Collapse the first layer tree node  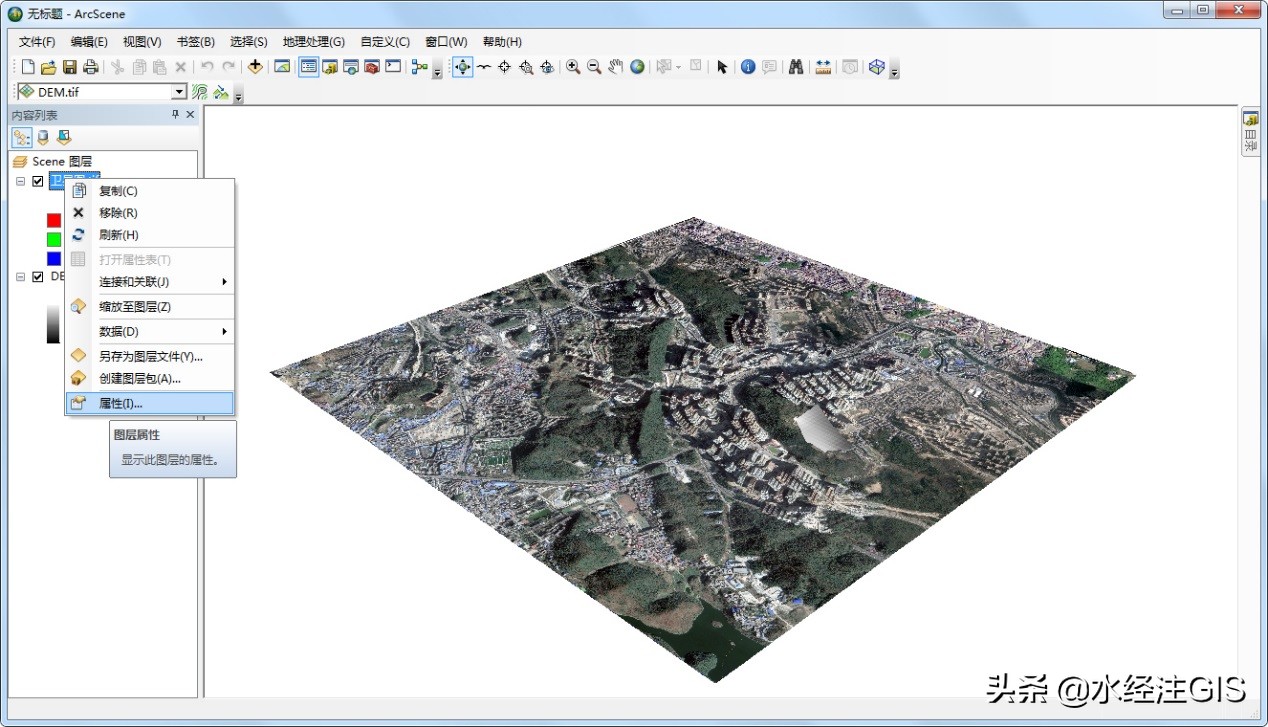click(21, 182)
